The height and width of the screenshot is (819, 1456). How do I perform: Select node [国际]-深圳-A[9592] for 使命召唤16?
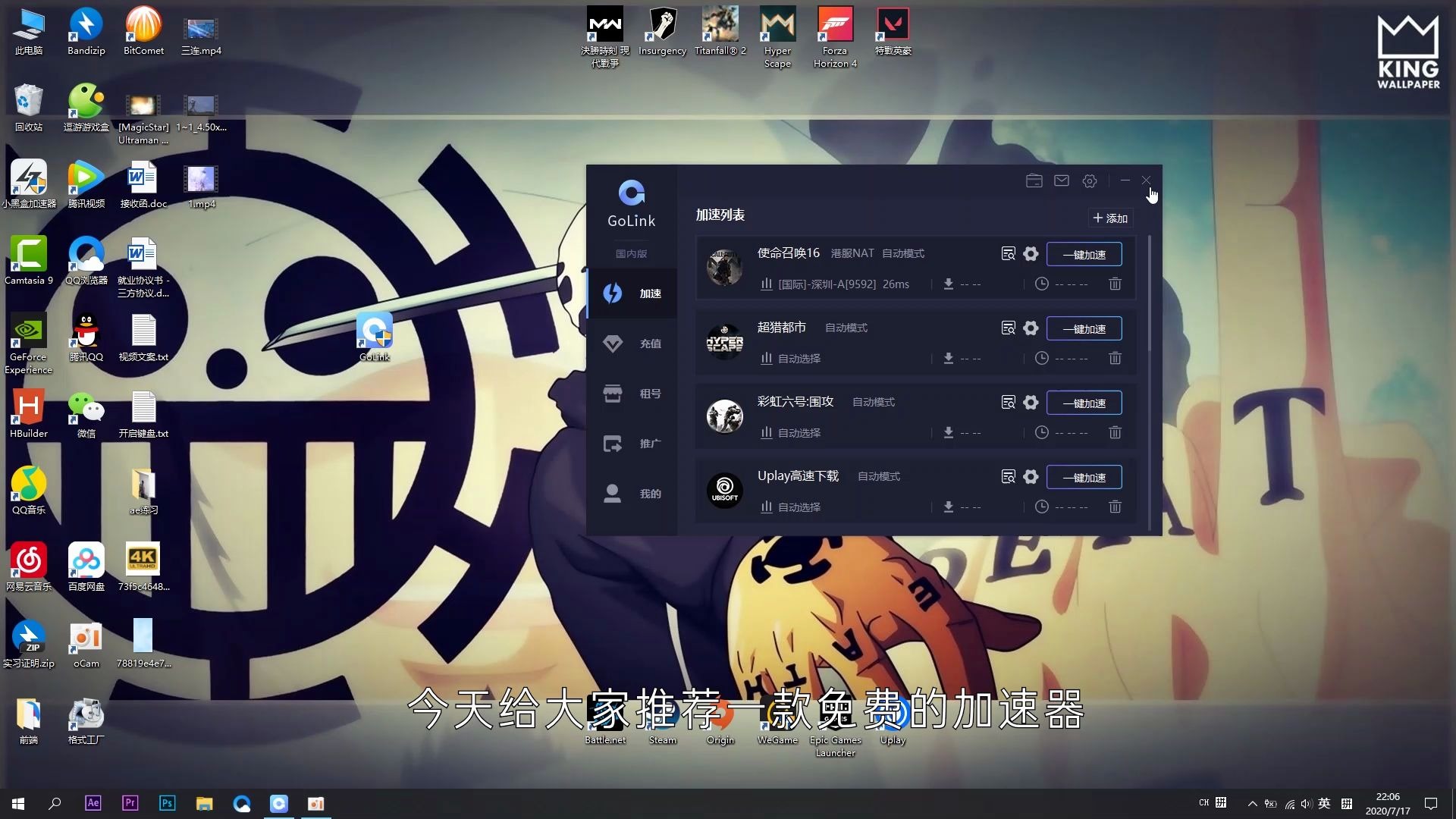point(834,284)
